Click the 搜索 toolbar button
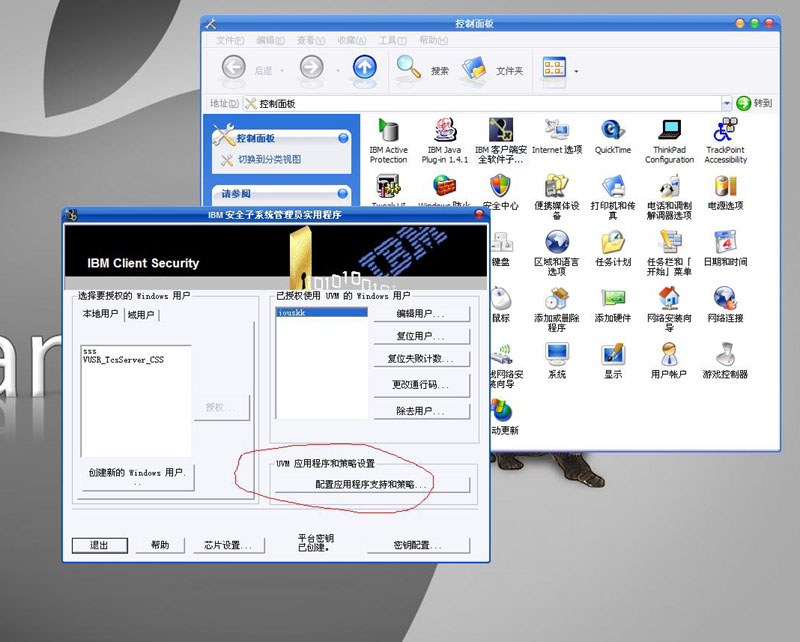 point(423,69)
